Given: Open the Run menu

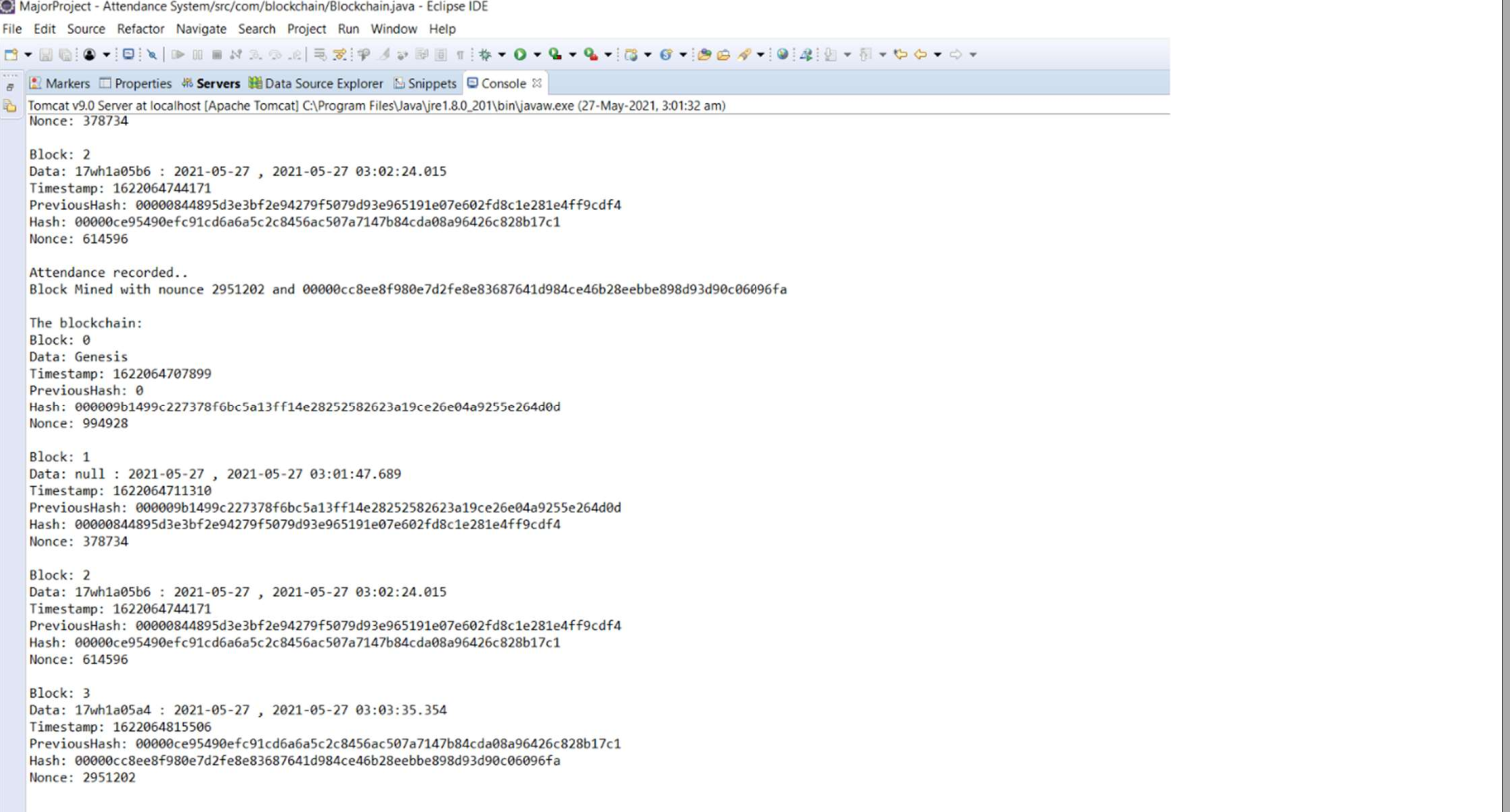Looking at the screenshot, I should 348,29.
